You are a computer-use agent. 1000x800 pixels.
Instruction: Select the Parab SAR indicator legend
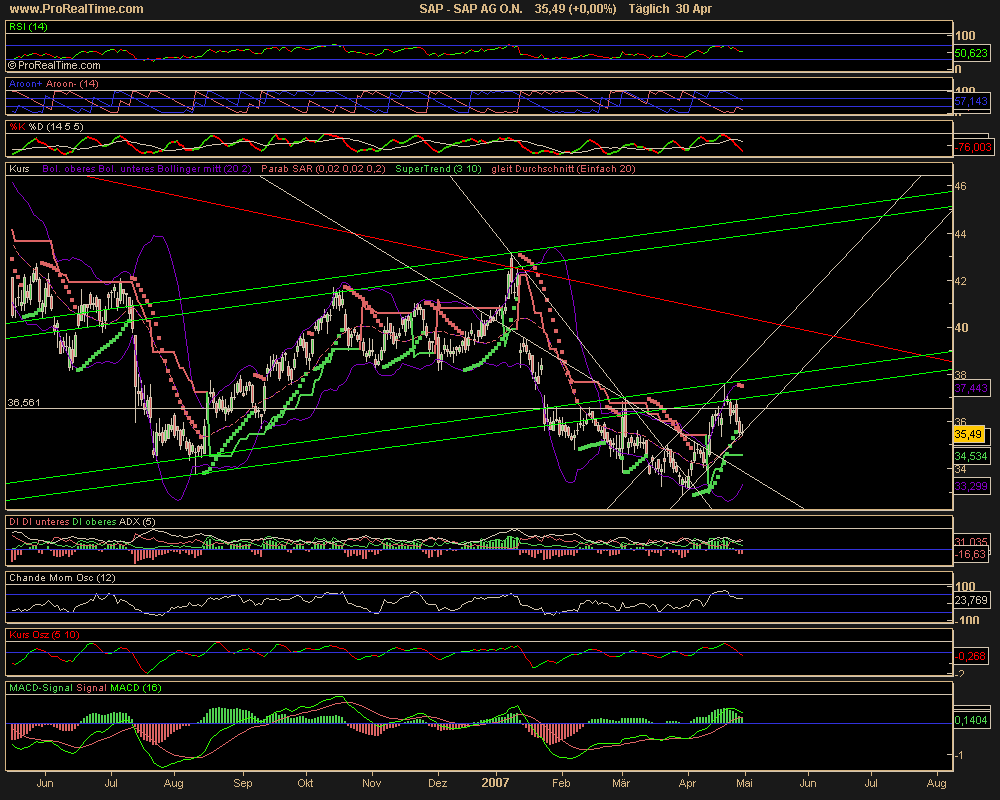[324, 169]
